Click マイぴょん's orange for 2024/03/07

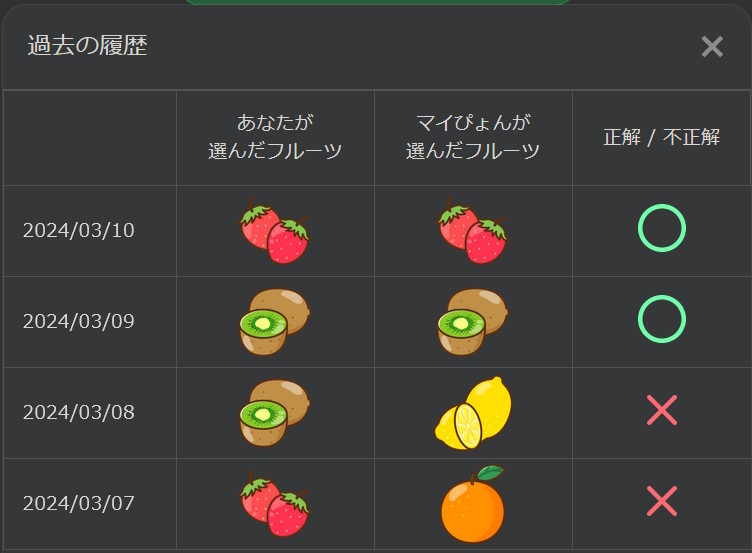click(x=473, y=504)
